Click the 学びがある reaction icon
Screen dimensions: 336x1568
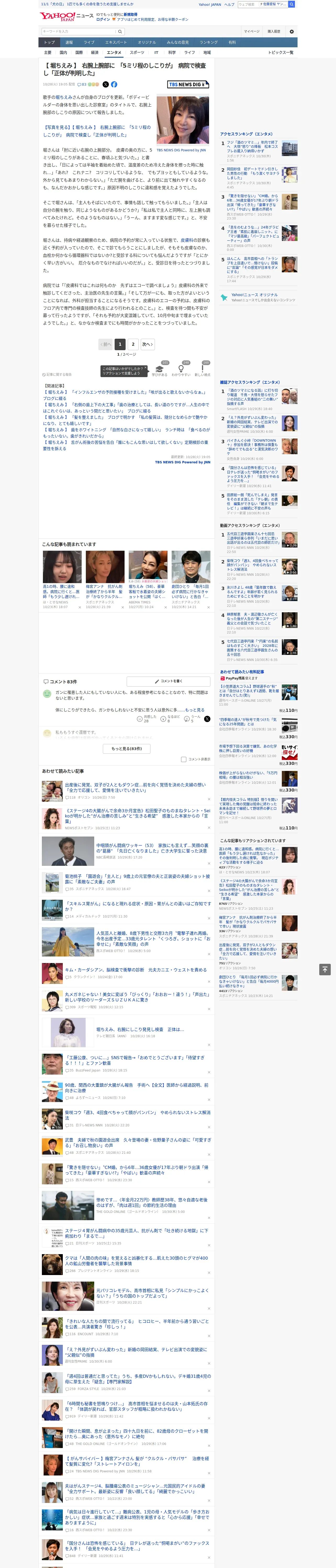click(x=160, y=368)
